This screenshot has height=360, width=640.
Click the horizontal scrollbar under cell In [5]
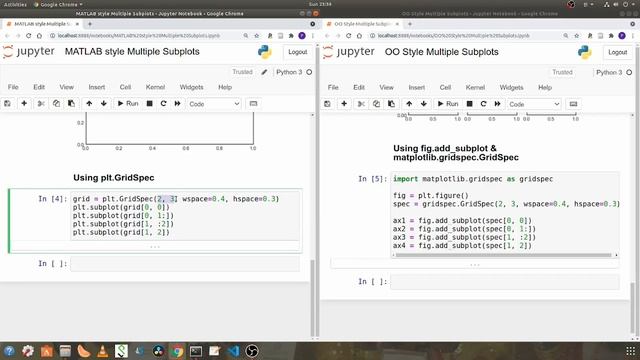tap(503, 255)
